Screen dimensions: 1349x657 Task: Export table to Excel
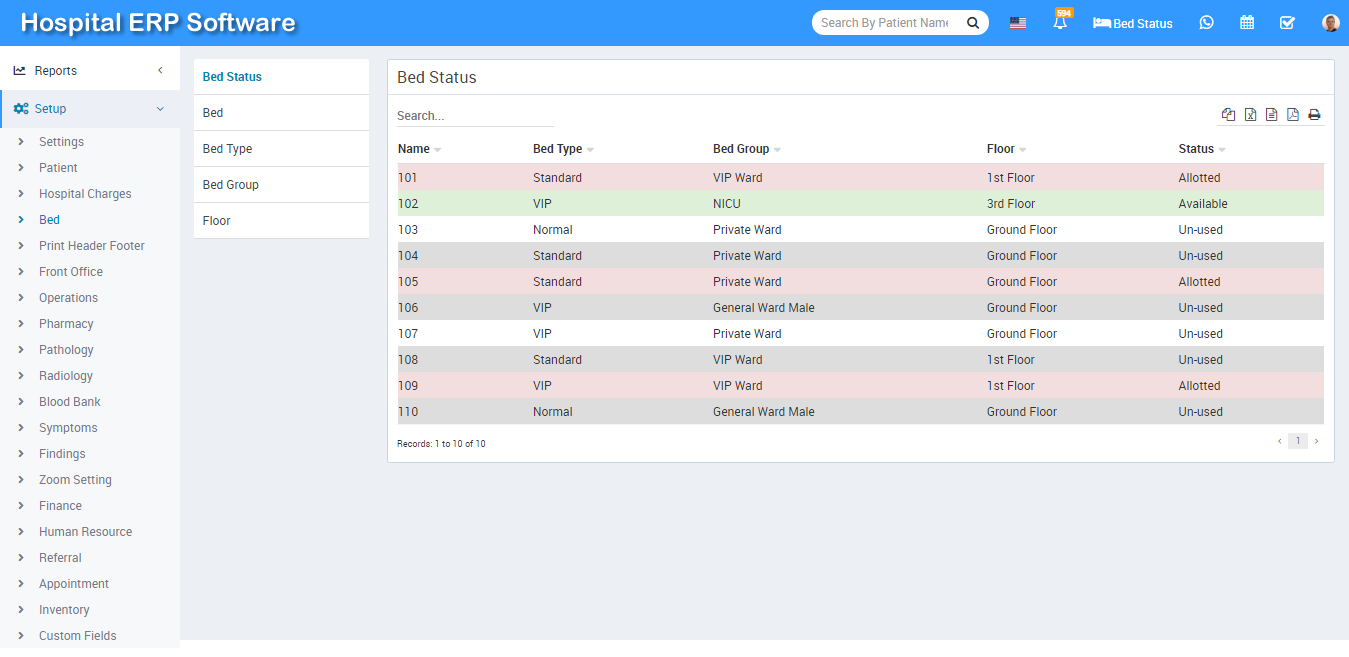(1250, 115)
